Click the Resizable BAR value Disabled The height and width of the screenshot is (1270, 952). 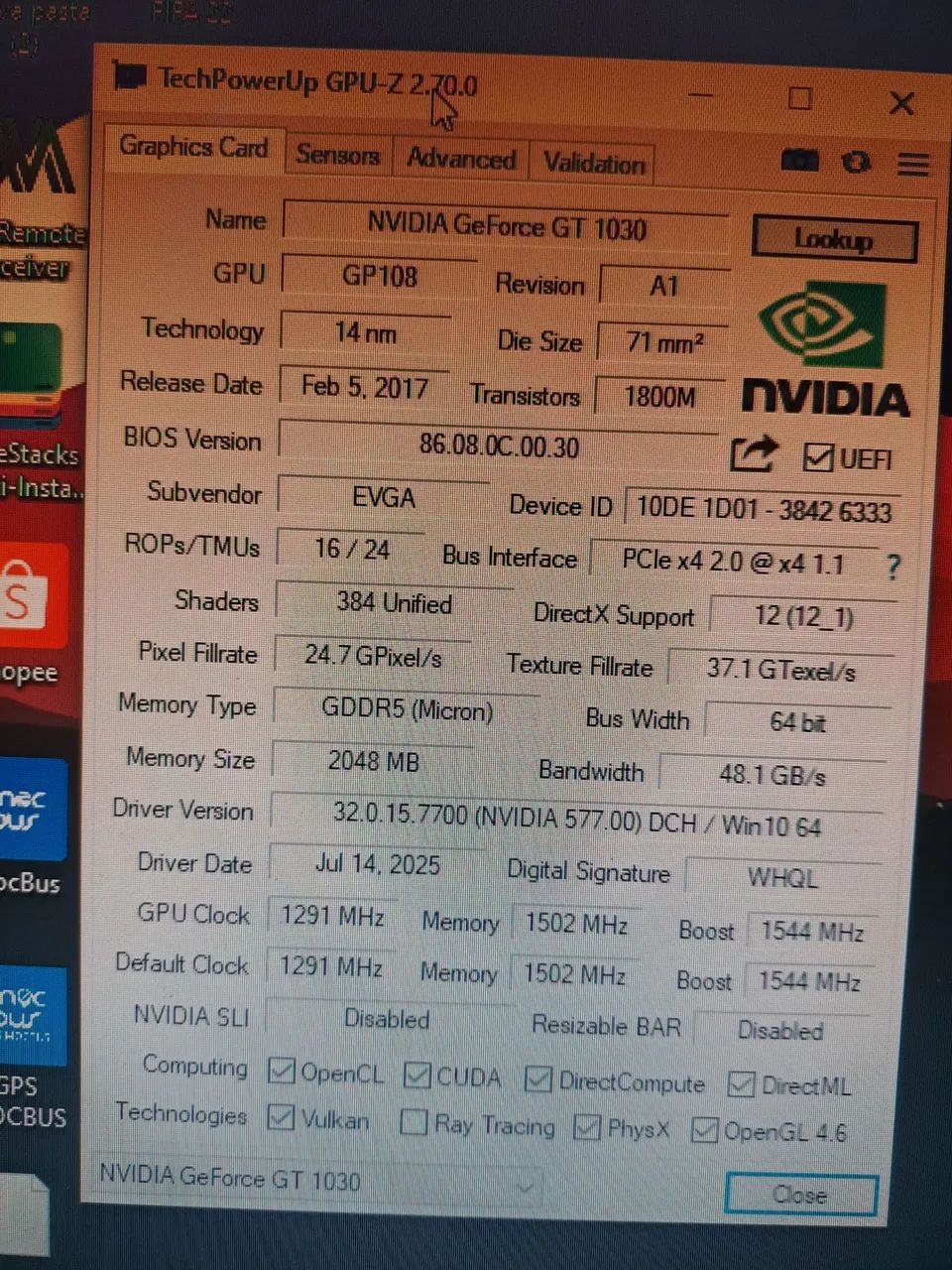[x=779, y=1030]
